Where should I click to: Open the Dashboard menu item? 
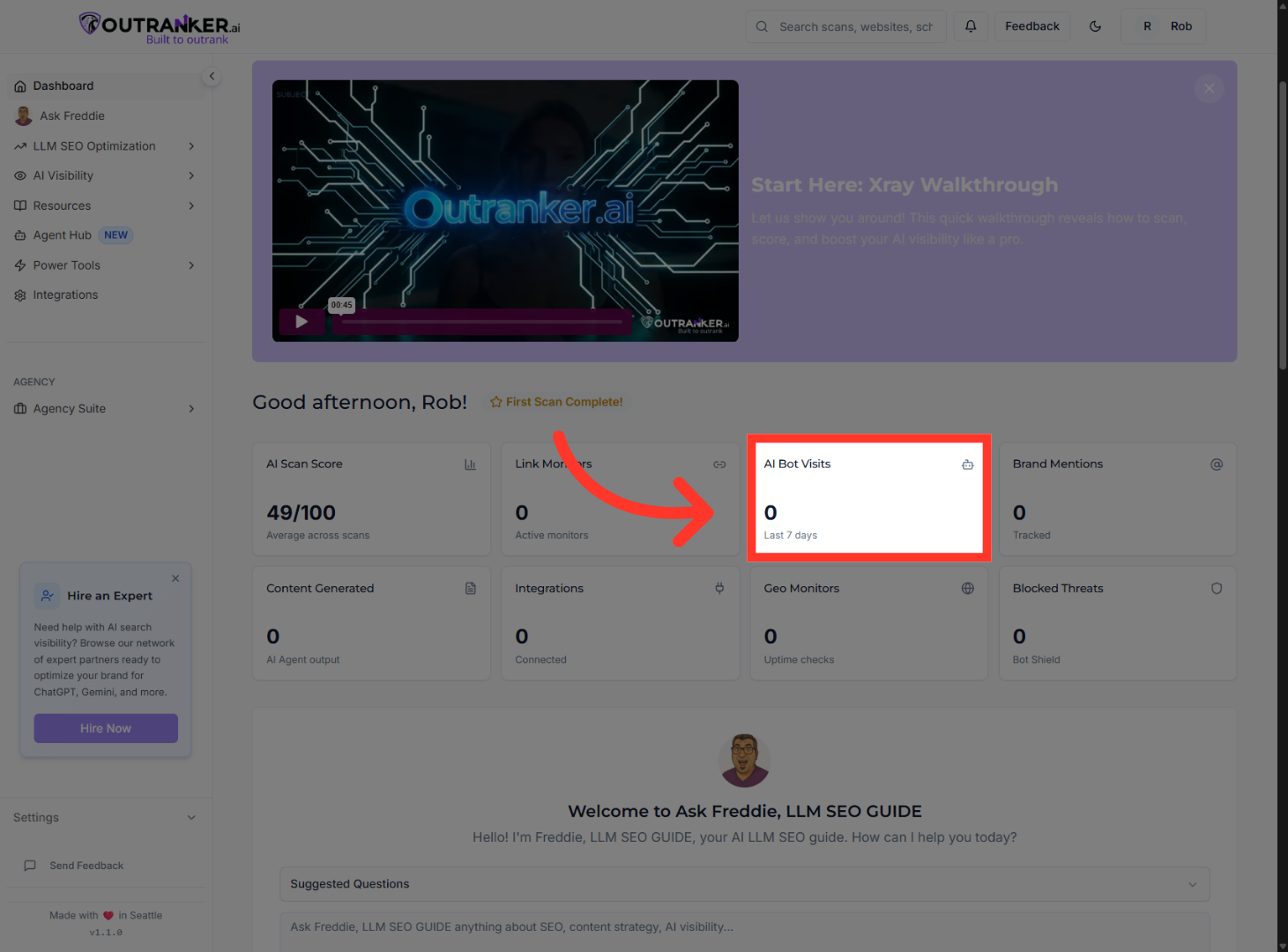[106, 86]
